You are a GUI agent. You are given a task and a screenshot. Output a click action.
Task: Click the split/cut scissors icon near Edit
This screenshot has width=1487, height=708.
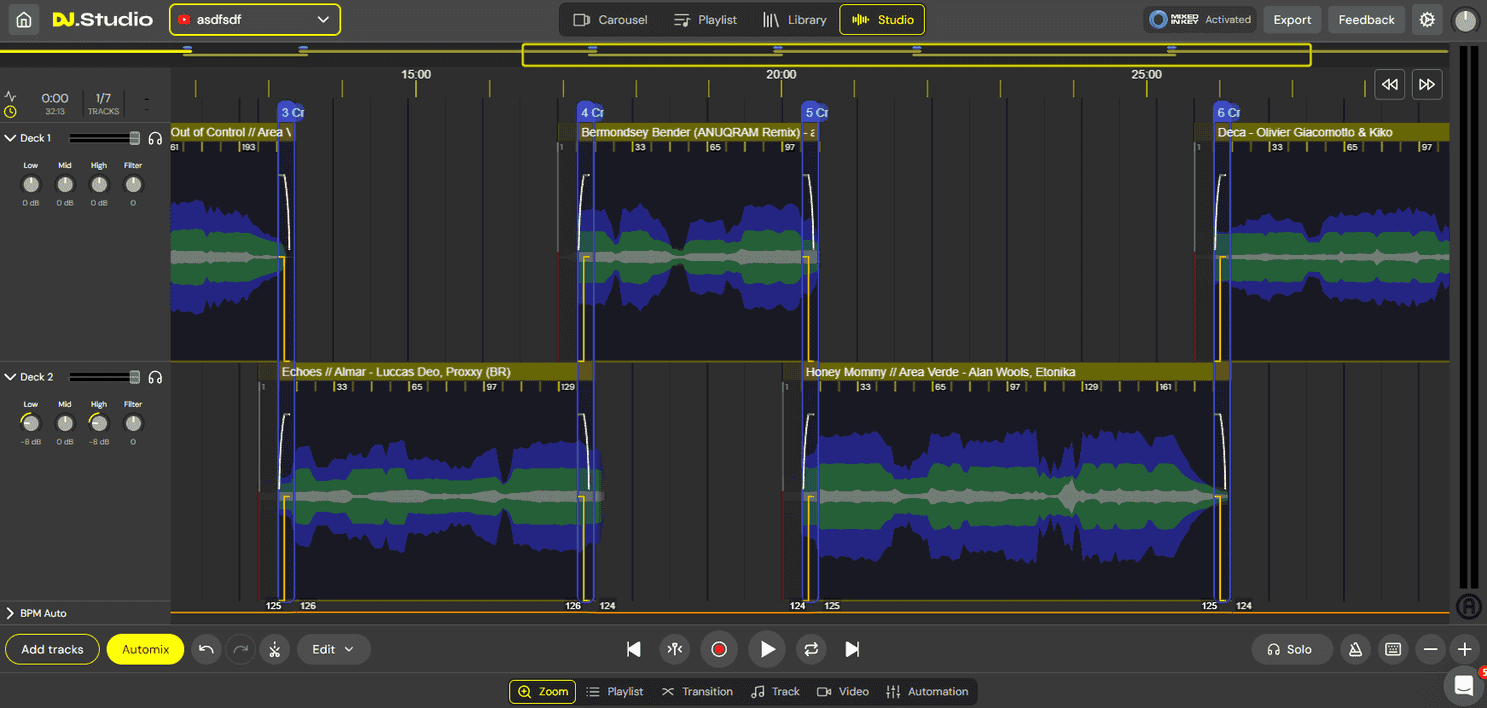pyautogui.click(x=275, y=649)
